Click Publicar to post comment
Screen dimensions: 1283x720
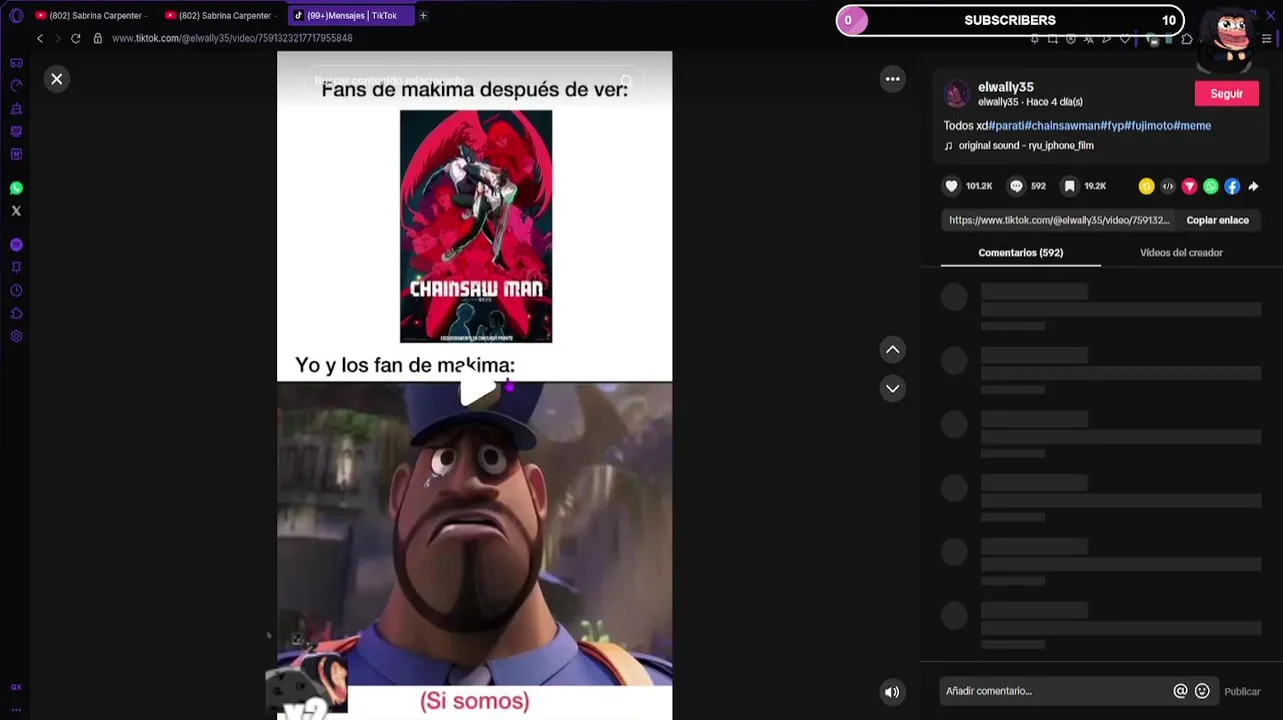[1242, 691]
